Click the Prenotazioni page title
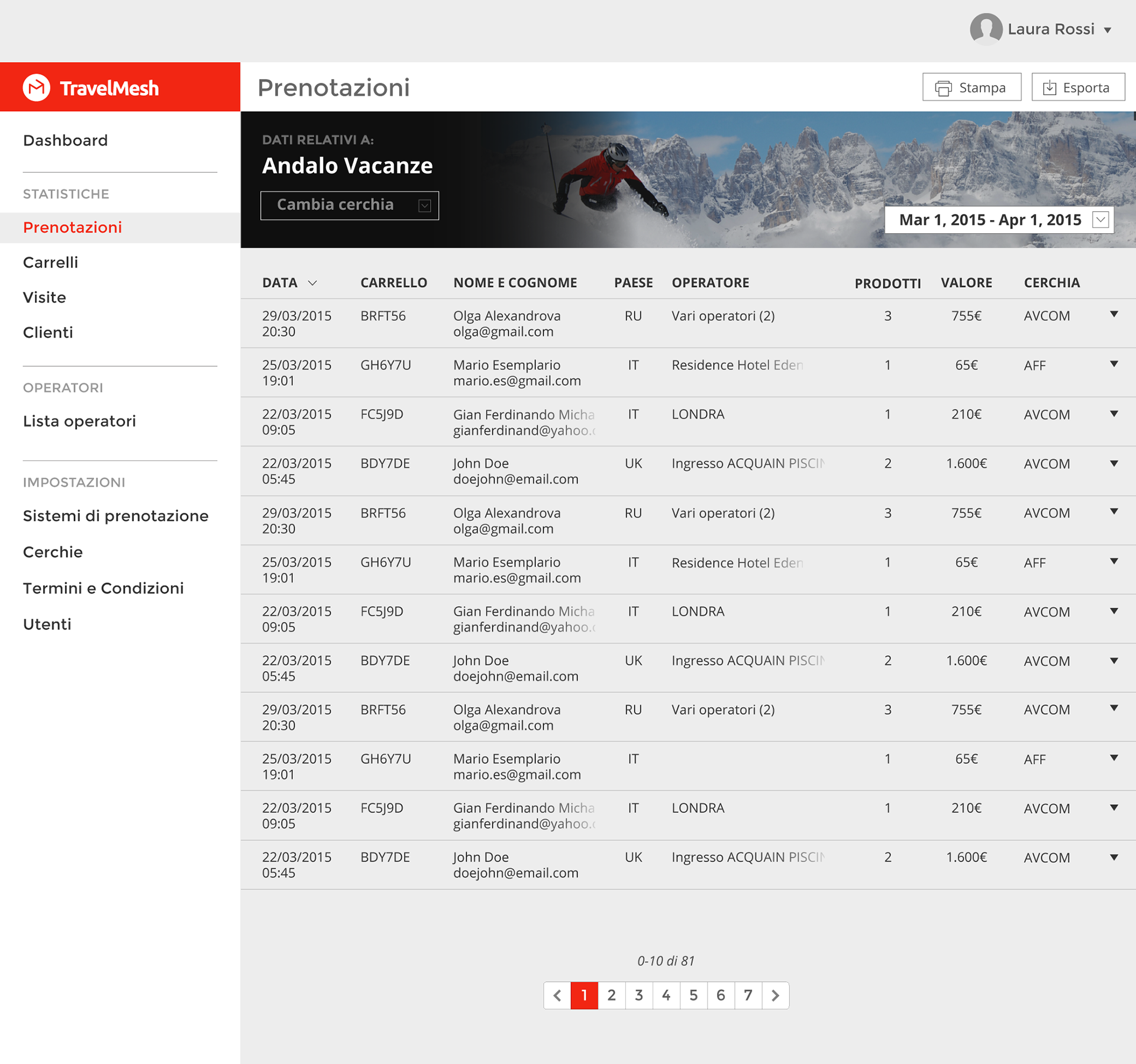This screenshot has width=1136, height=1064. 334,88
